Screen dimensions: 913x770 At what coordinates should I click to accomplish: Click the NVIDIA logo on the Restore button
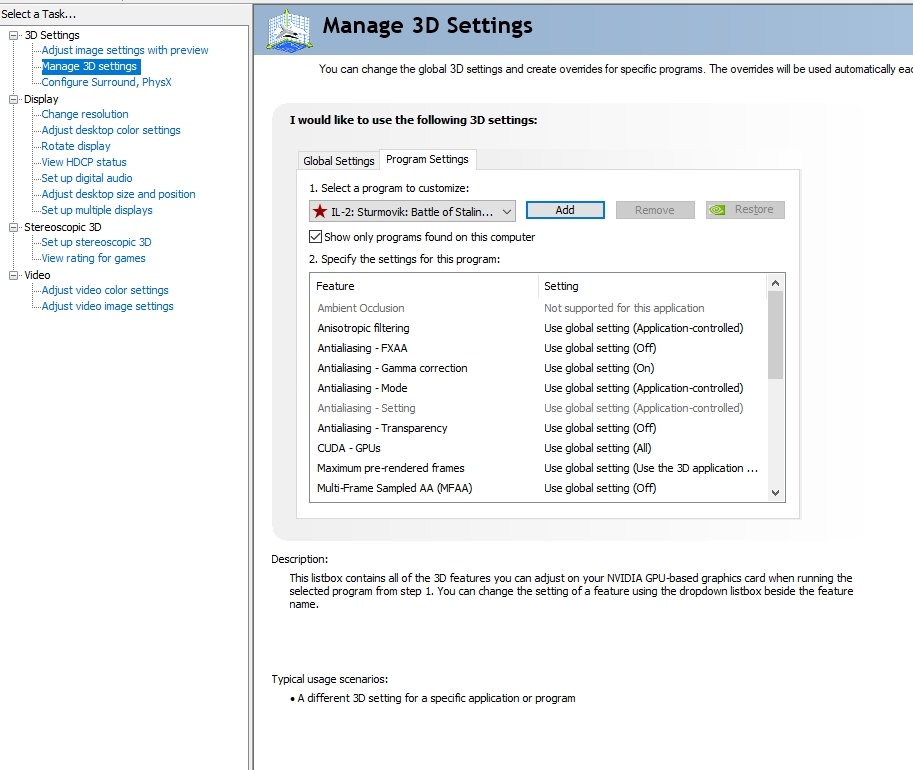point(717,210)
